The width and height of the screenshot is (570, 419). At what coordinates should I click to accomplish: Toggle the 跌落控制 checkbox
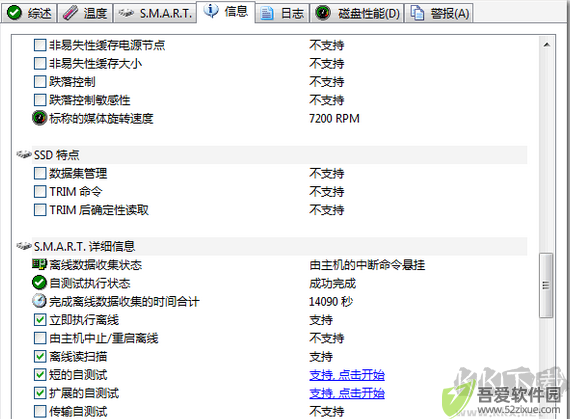point(40,81)
